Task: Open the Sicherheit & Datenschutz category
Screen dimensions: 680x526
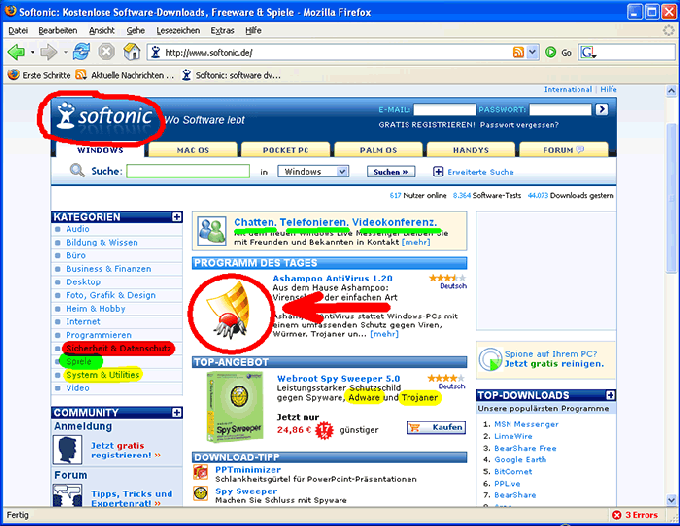Action: (x=118, y=348)
